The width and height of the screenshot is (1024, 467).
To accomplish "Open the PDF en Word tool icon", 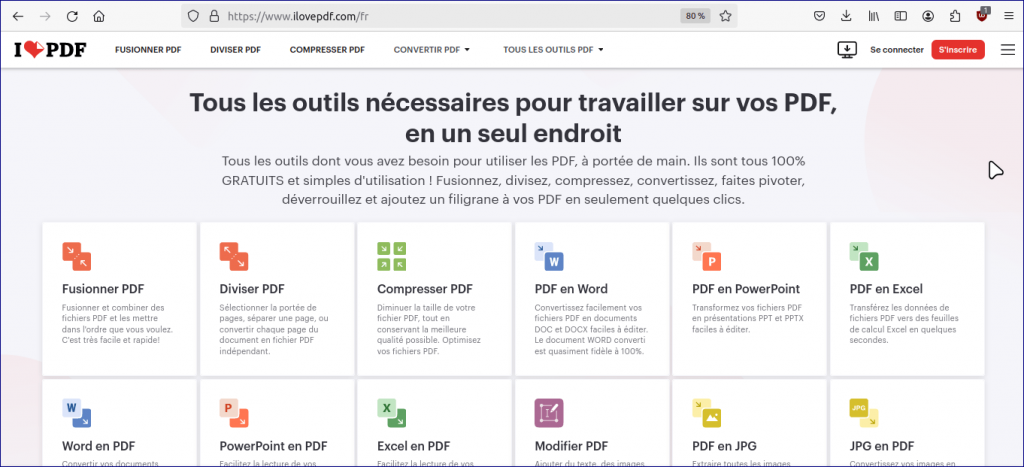I will coord(549,256).
